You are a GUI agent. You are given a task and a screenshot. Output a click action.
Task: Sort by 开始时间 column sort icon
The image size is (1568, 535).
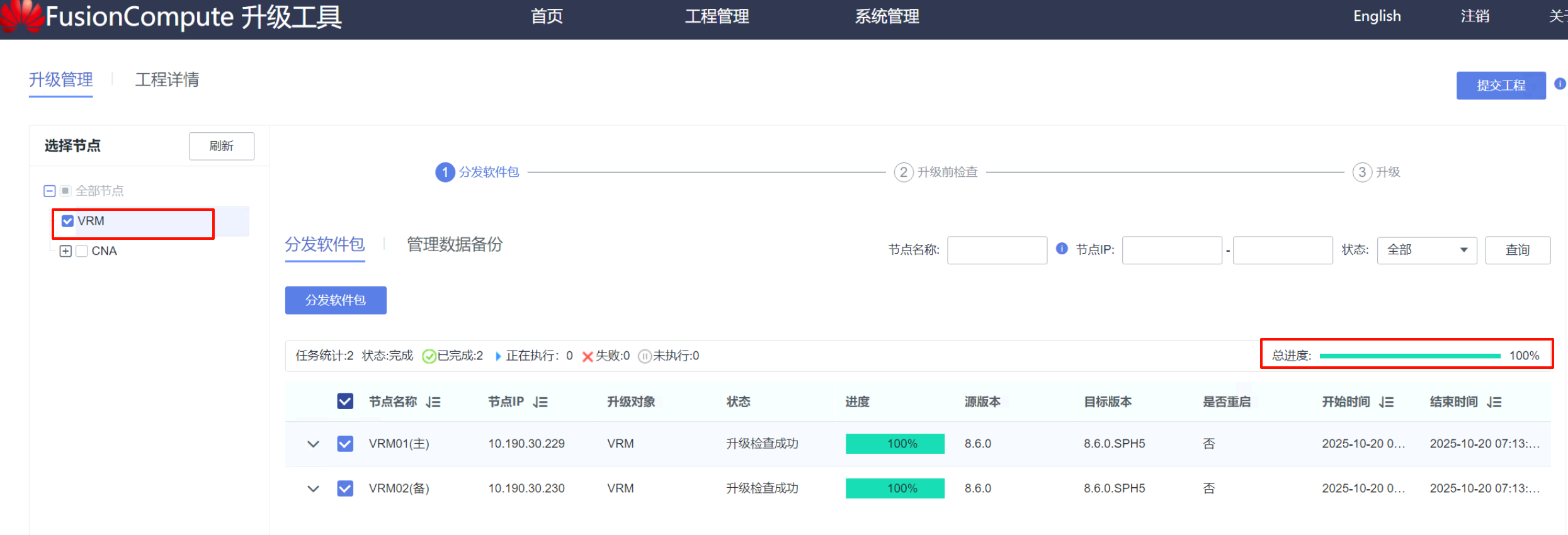[x=1386, y=402]
